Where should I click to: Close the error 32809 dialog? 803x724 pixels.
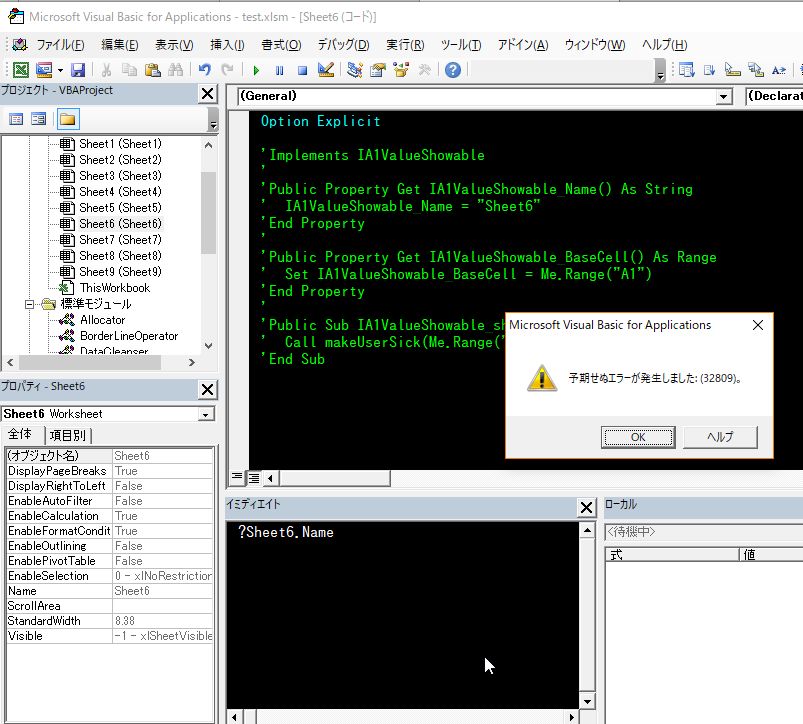click(x=758, y=325)
